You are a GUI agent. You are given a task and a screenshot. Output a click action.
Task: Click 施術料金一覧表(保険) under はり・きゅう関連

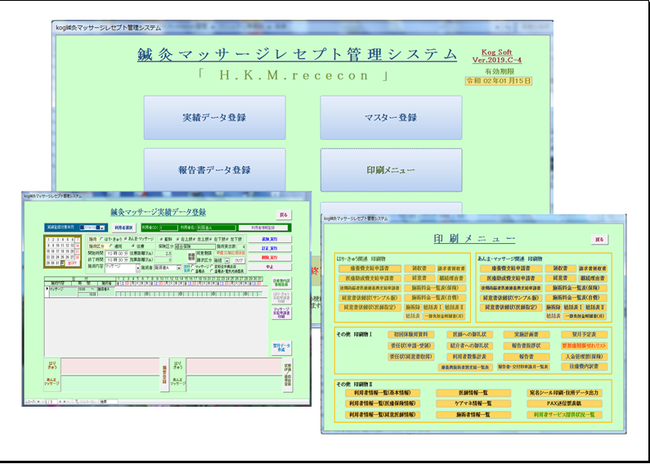pos(435,288)
